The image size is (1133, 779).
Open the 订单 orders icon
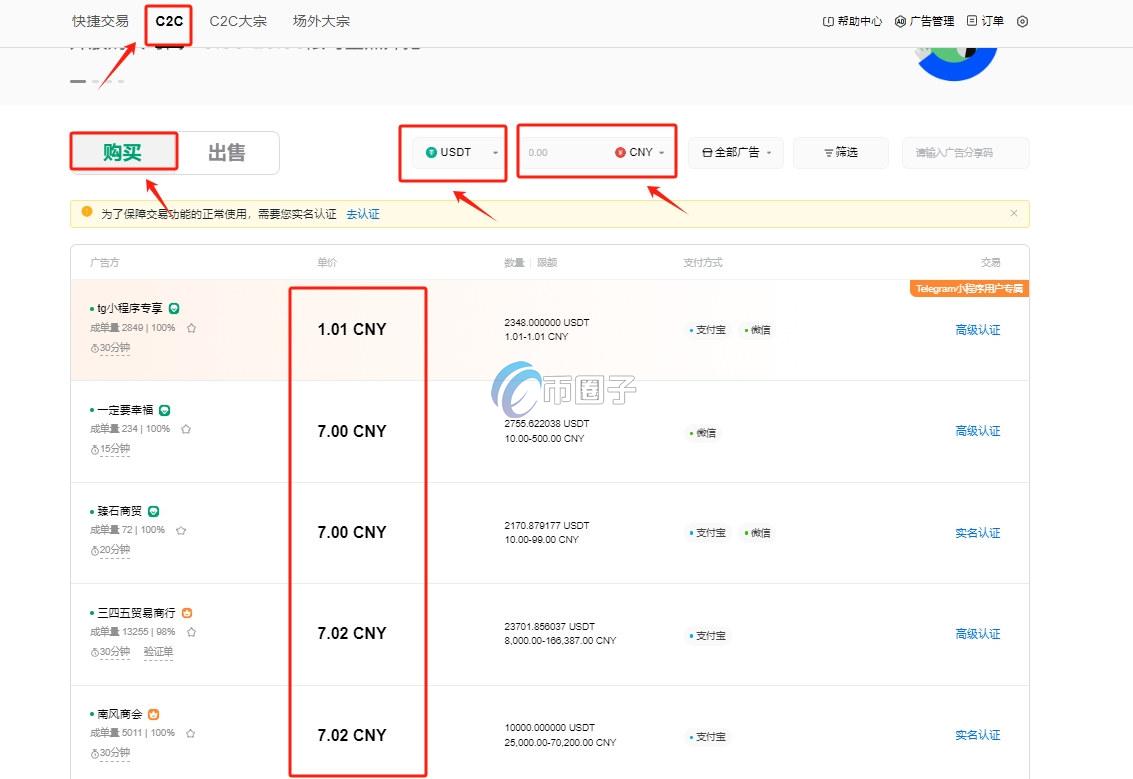pos(972,20)
